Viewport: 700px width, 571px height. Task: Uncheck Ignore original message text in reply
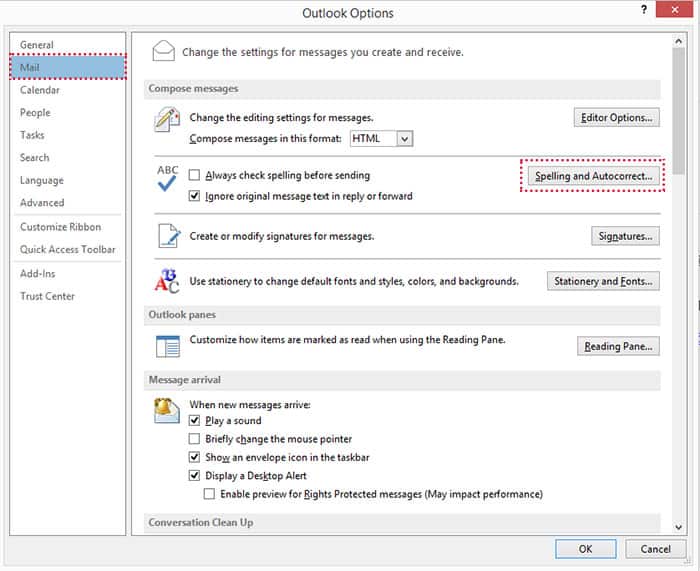[x=194, y=196]
